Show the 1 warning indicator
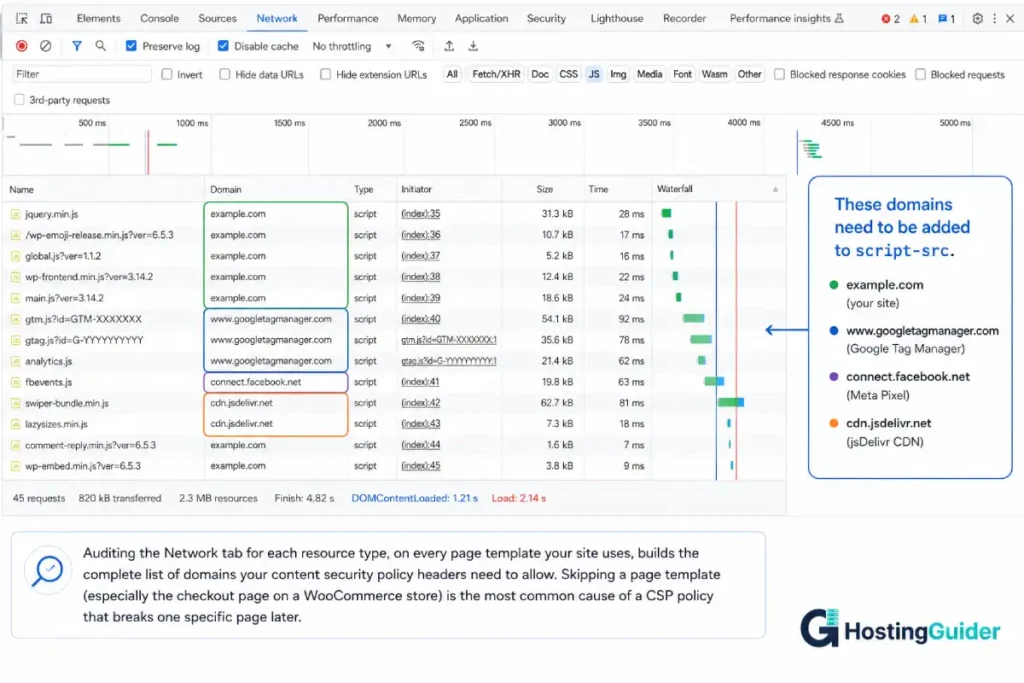Screen dimensions: 1024x683 [x=918, y=19]
